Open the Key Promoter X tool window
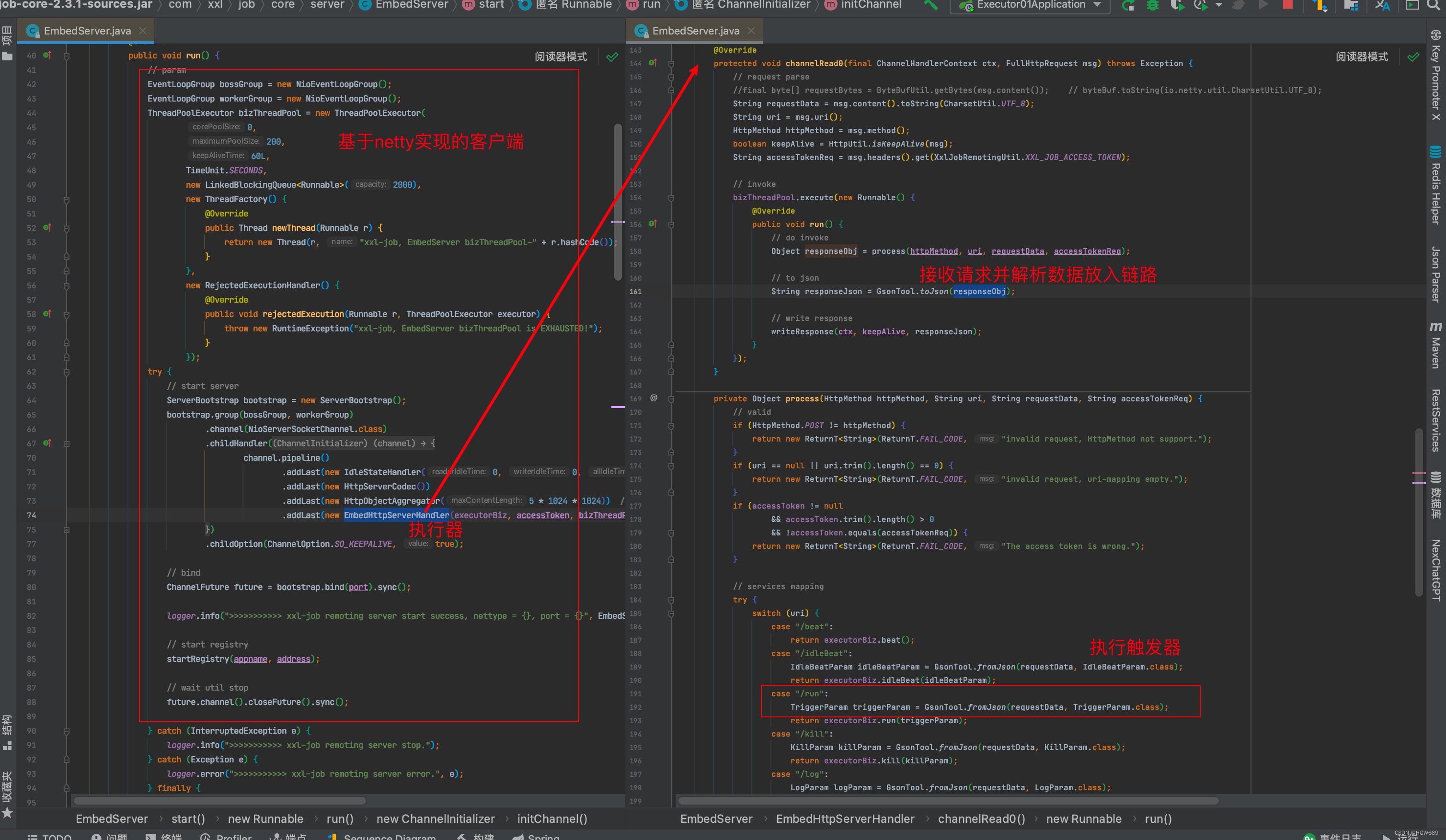 [x=1435, y=75]
